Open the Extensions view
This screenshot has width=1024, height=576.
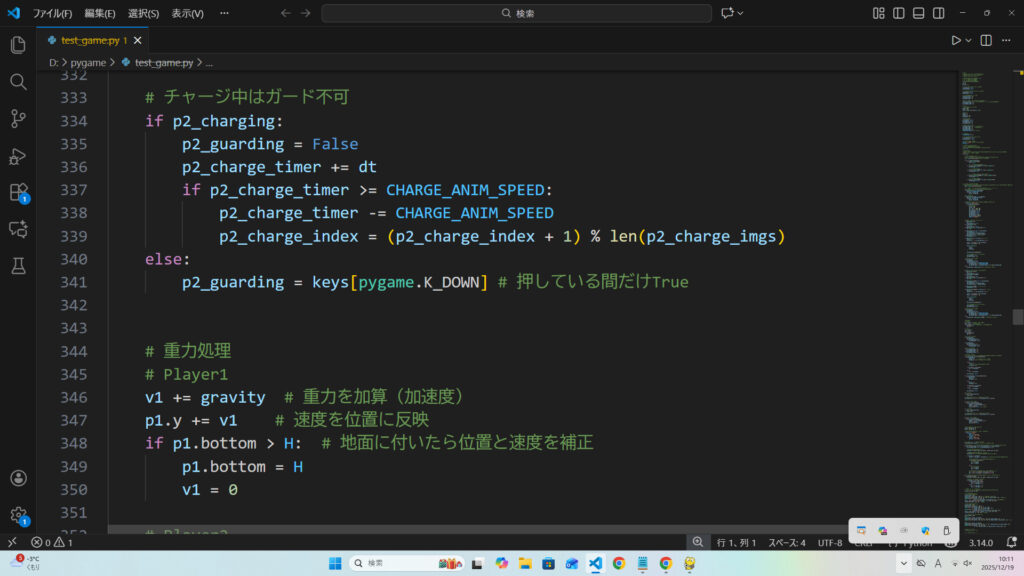point(18,192)
